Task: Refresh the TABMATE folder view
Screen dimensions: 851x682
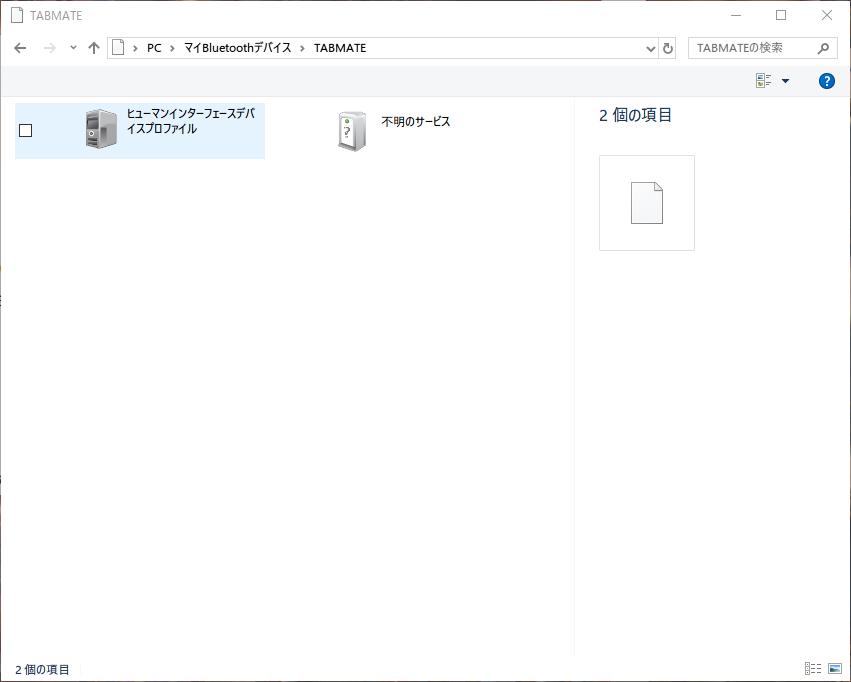Action: tap(668, 49)
